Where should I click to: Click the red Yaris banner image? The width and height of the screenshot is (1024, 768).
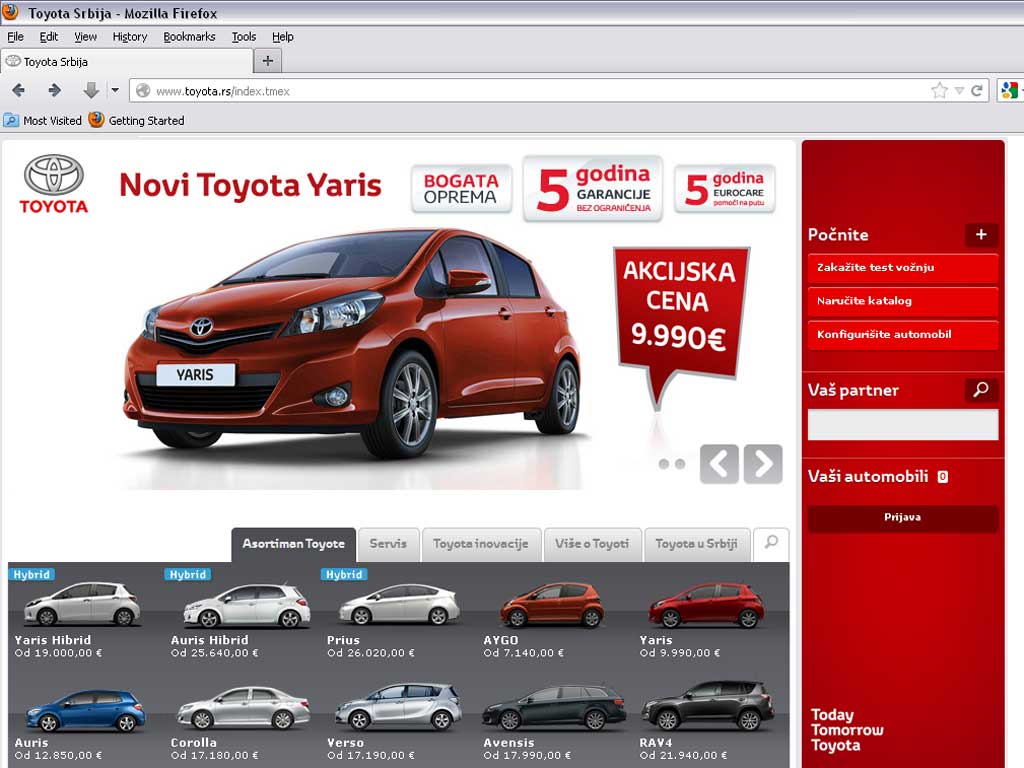pyautogui.click(x=353, y=343)
